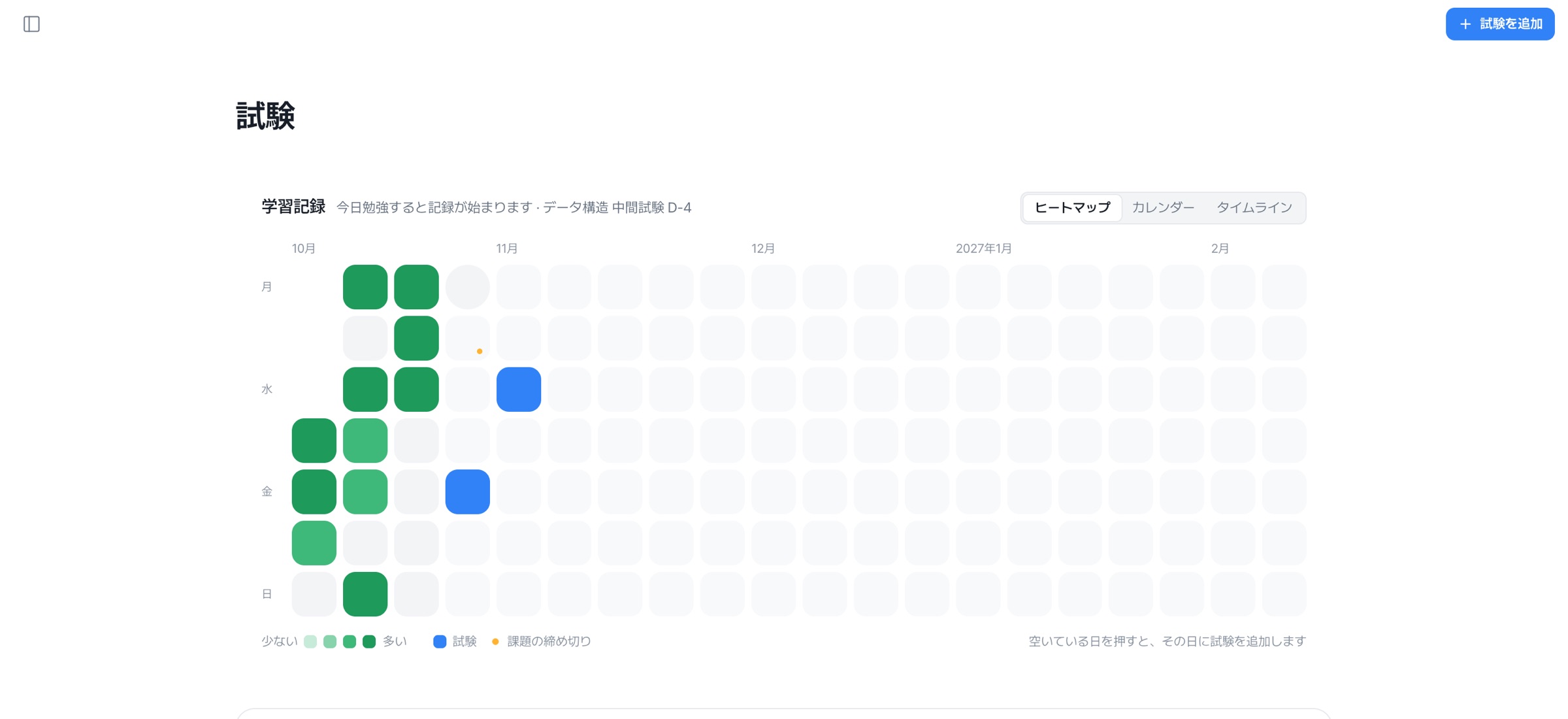Click the 試験を追加 button

pyautogui.click(x=1499, y=24)
